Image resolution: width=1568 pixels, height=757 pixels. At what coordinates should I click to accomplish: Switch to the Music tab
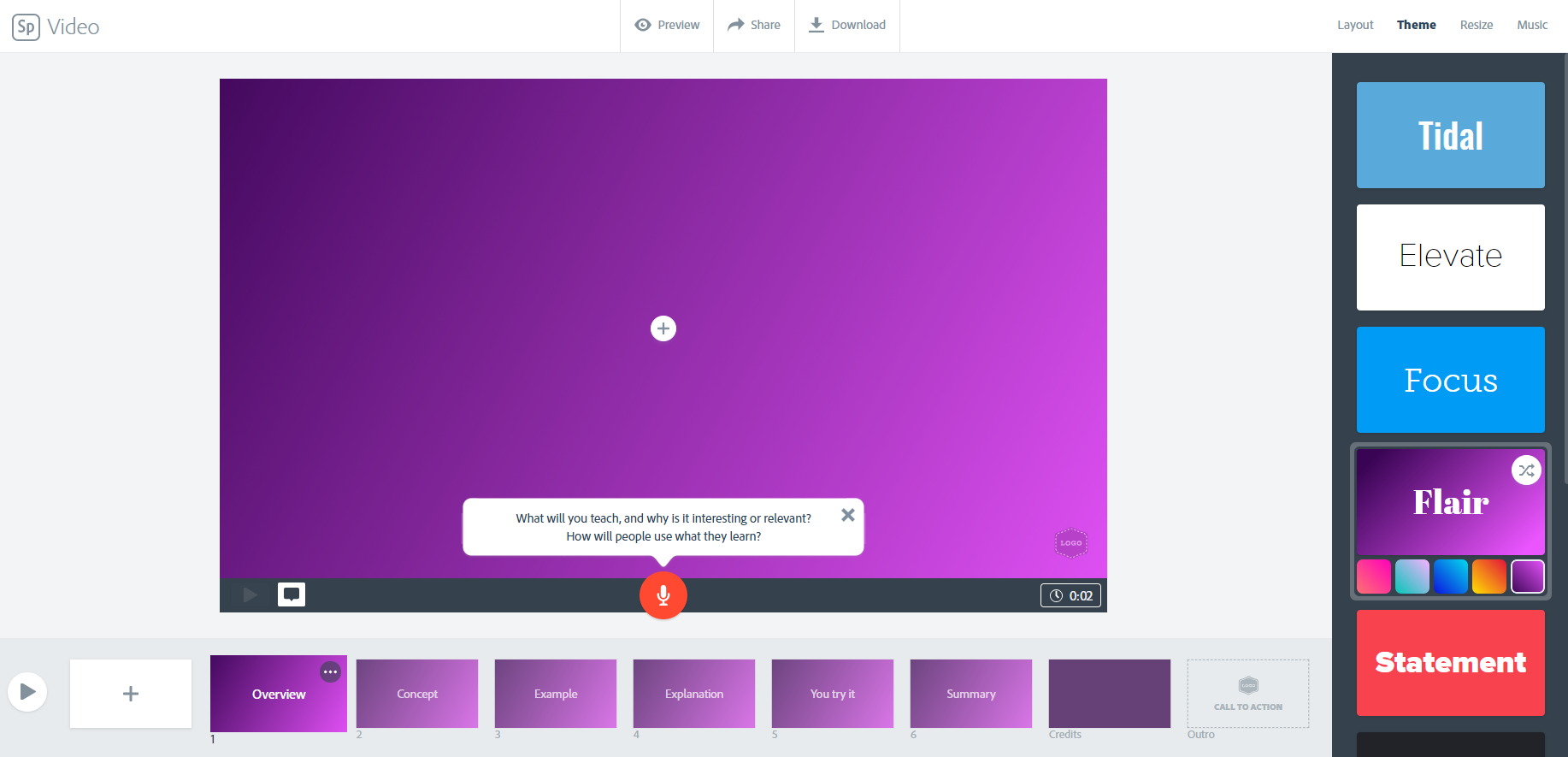click(x=1532, y=25)
